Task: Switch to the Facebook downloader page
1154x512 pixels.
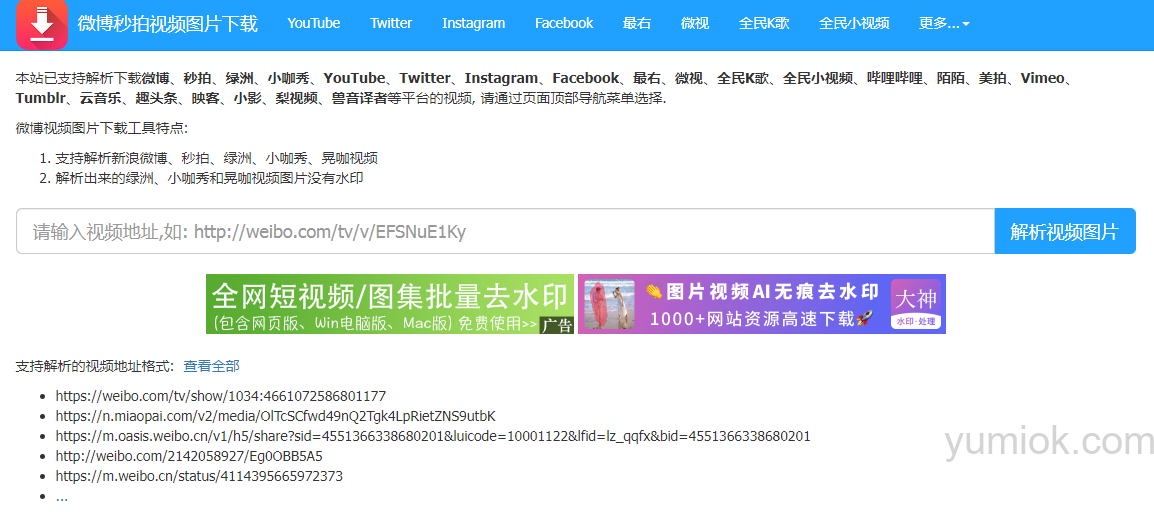Action: pyautogui.click(x=564, y=24)
